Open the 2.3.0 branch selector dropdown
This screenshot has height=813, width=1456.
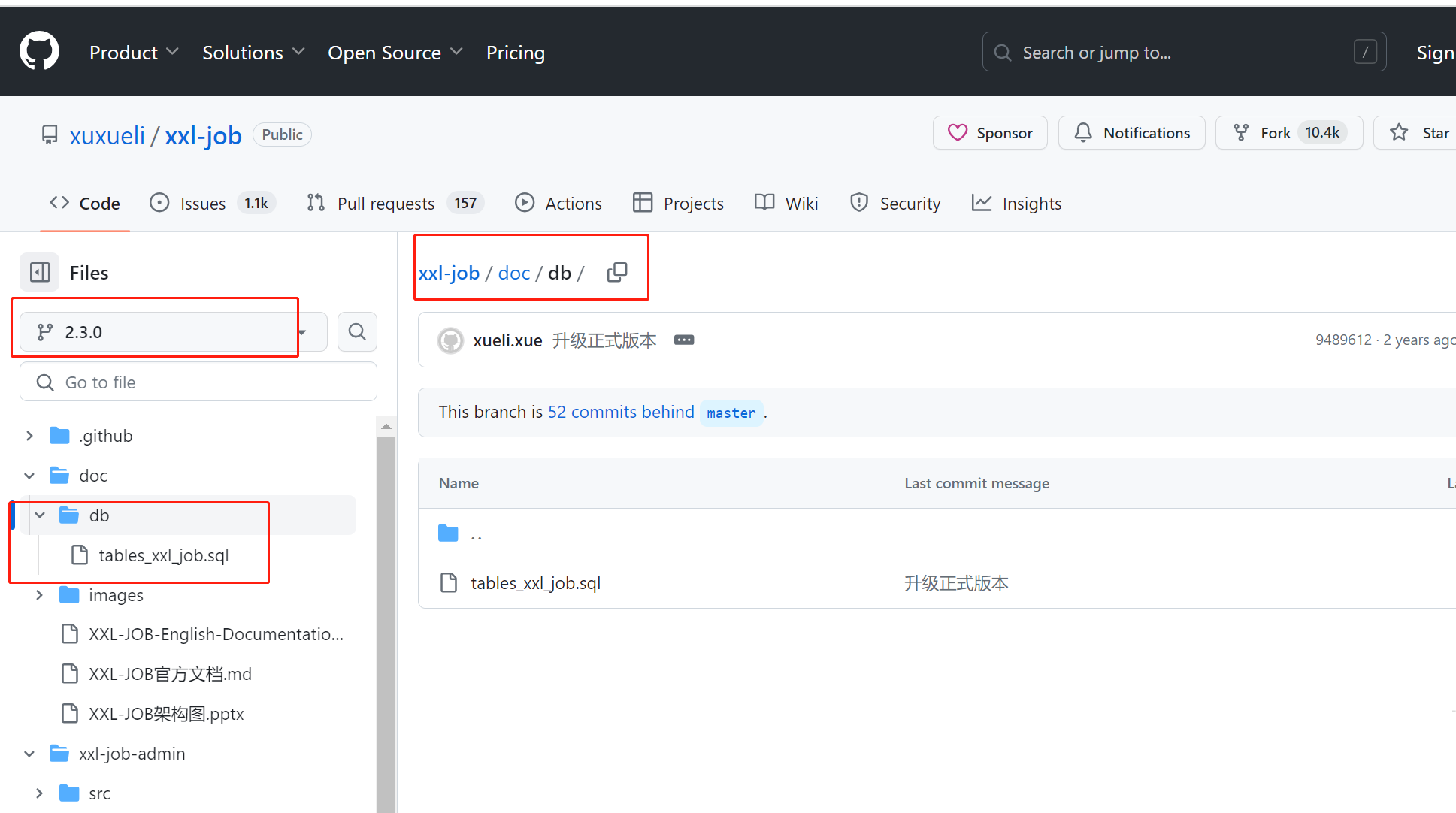click(173, 332)
